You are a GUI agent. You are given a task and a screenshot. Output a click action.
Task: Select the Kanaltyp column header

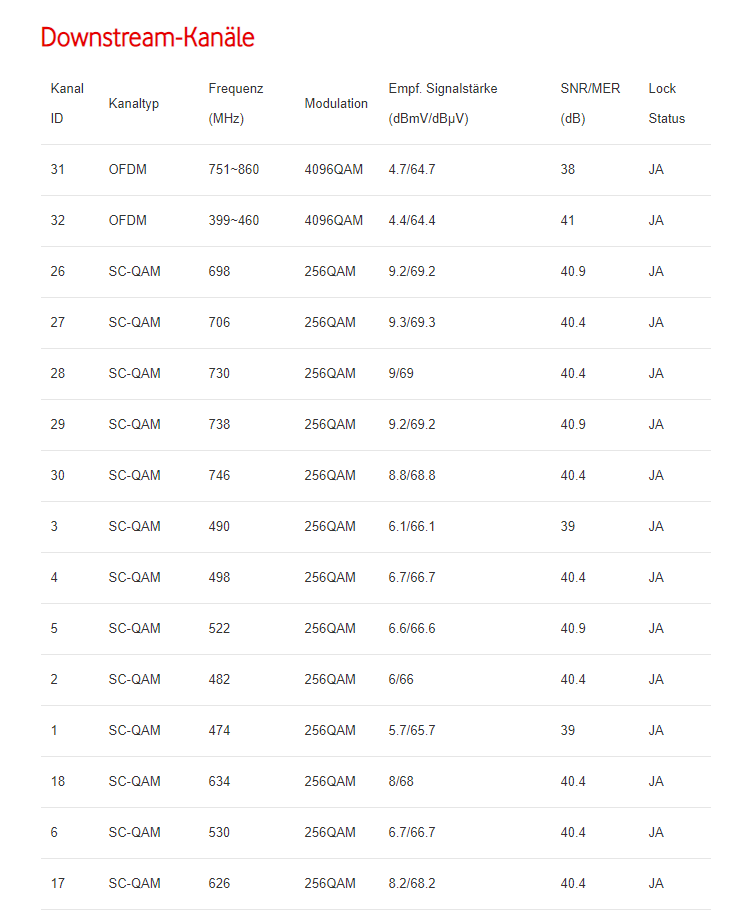point(134,103)
